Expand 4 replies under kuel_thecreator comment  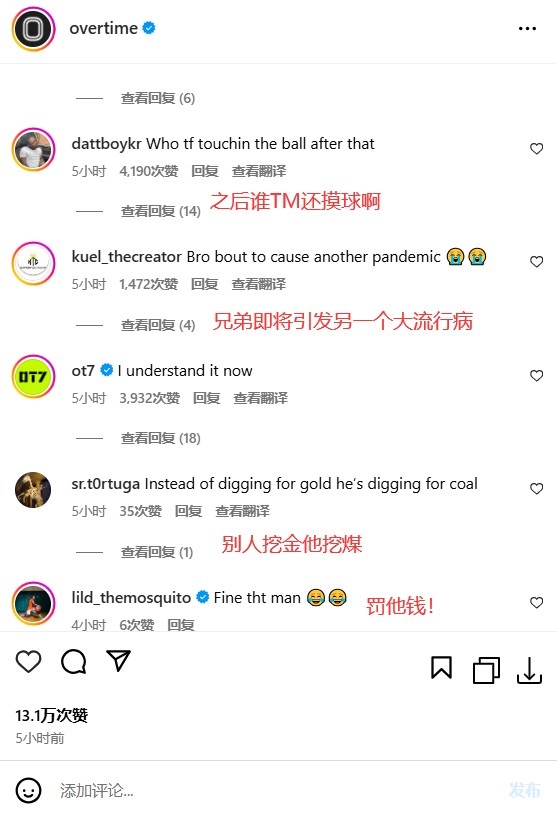[x=158, y=325]
